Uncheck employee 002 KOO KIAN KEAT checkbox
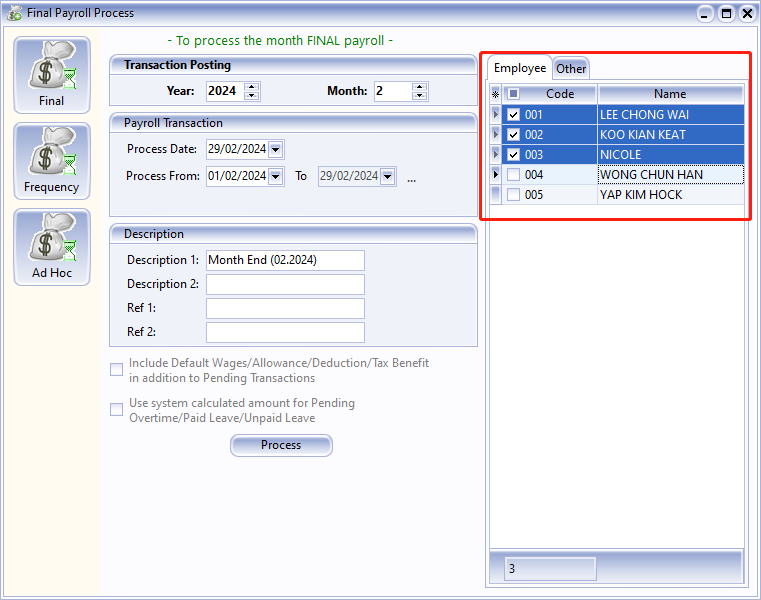This screenshot has width=761, height=600. click(x=513, y=135)
